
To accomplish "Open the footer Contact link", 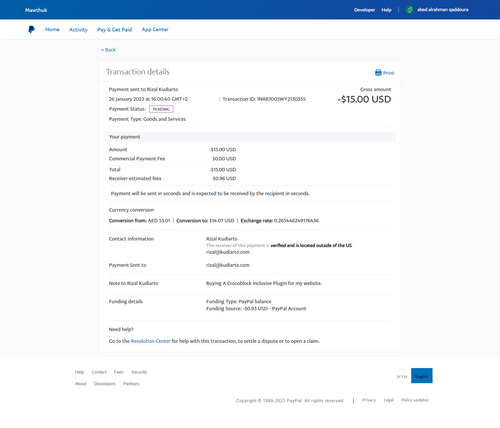I will coord(99,372).
